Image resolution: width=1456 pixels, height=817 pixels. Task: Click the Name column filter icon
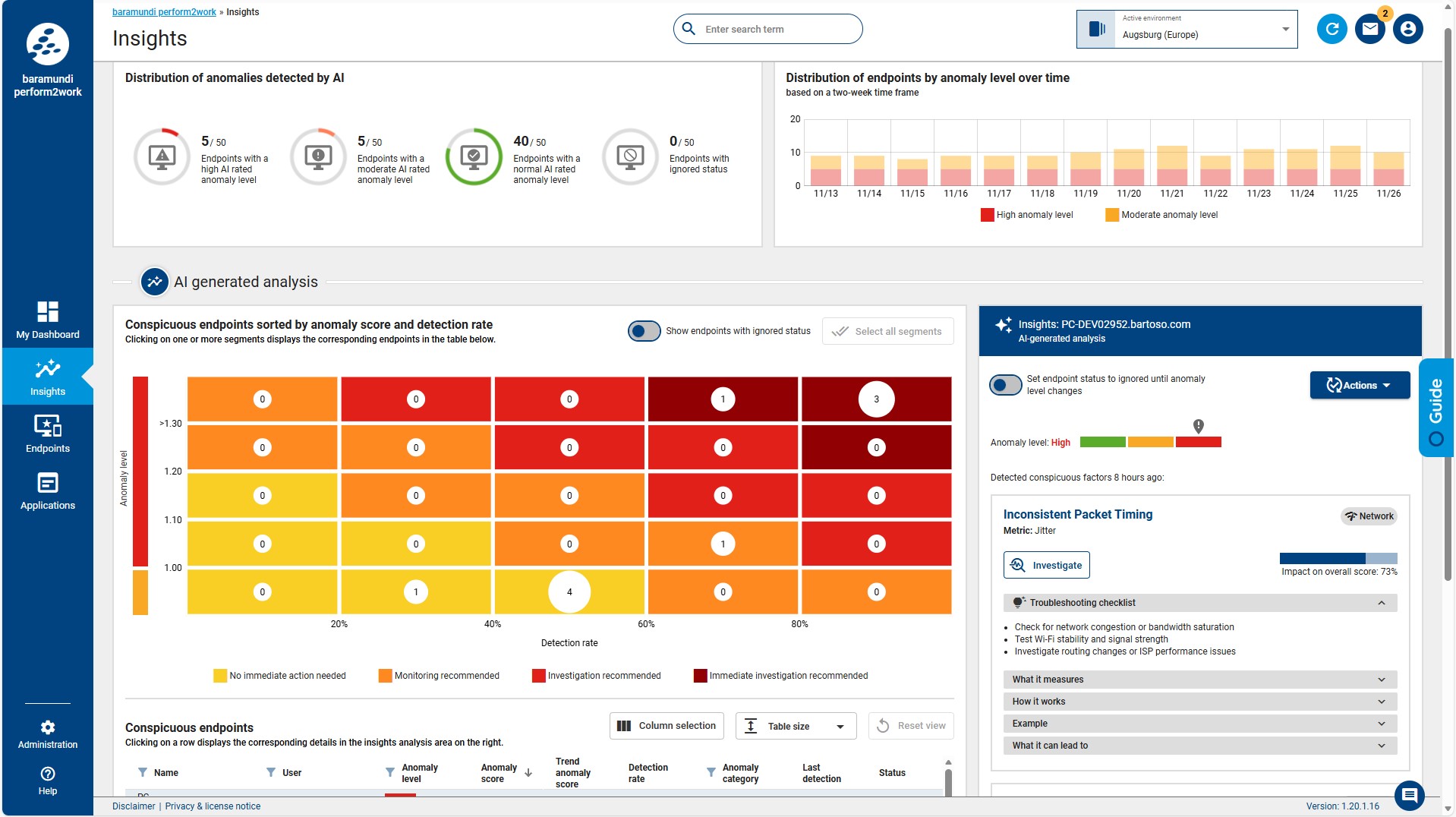(143, 772)
